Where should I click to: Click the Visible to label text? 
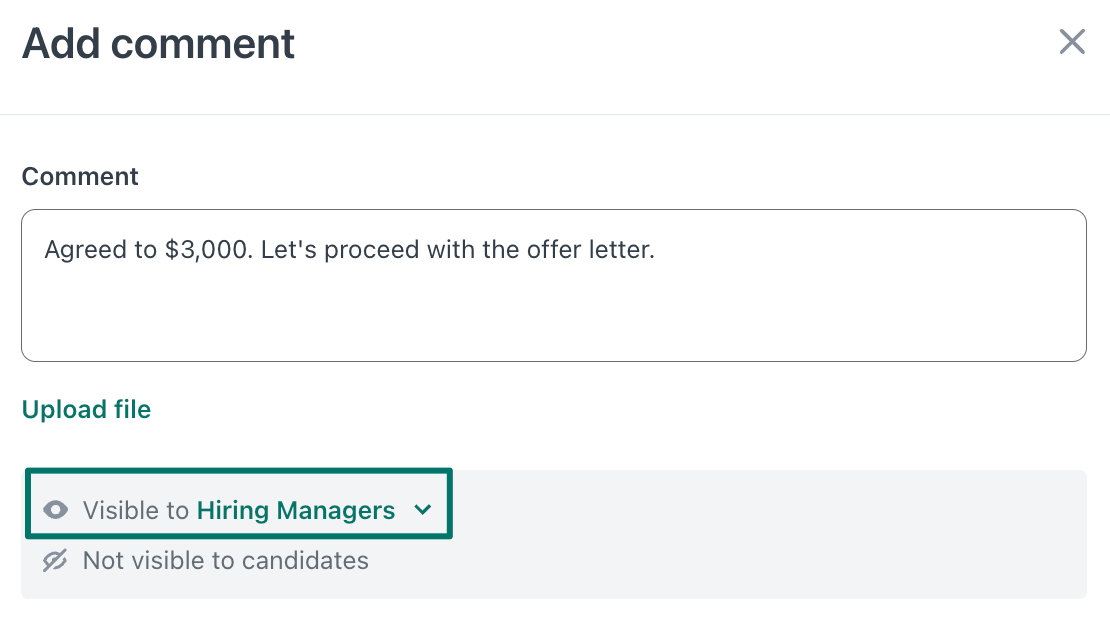click(136, 510)
